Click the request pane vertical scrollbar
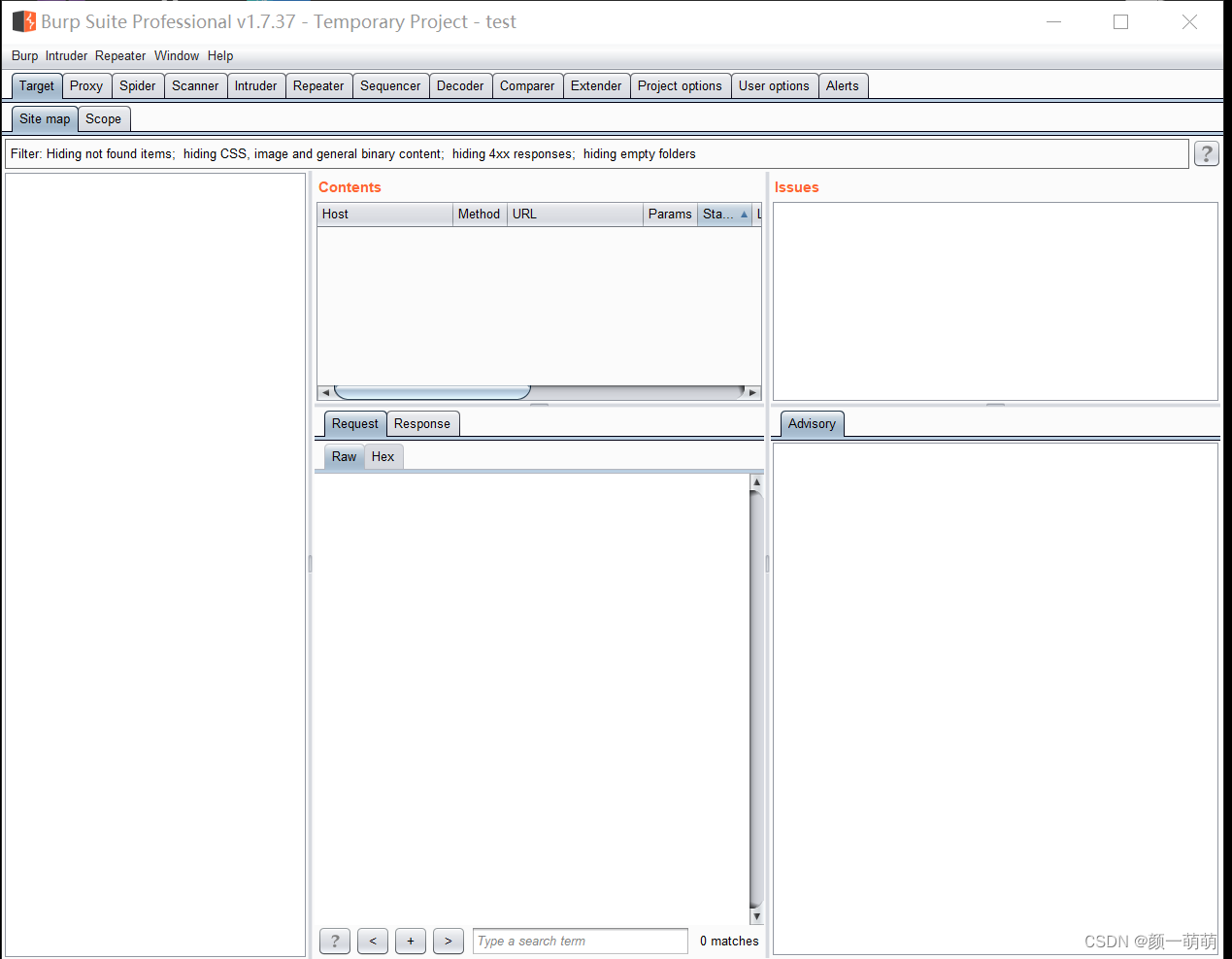Viewport: 1232px width, 959px height. coord(756,699)
